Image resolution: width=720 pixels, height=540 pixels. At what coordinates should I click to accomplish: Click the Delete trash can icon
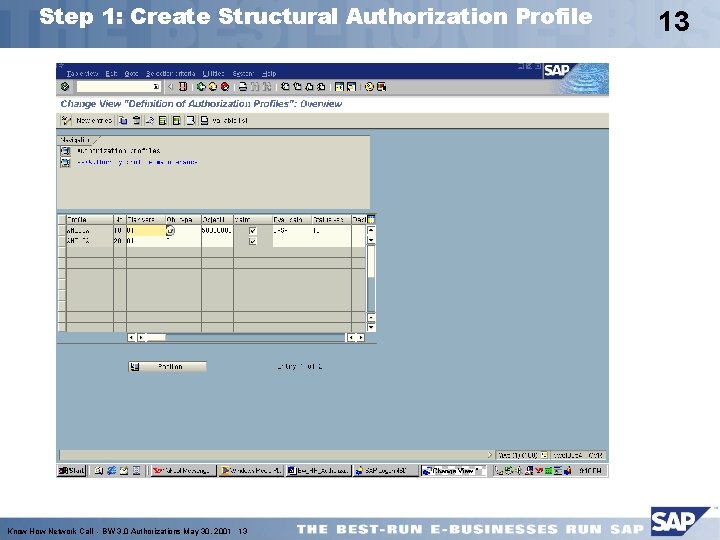click(x=136, y=120)
